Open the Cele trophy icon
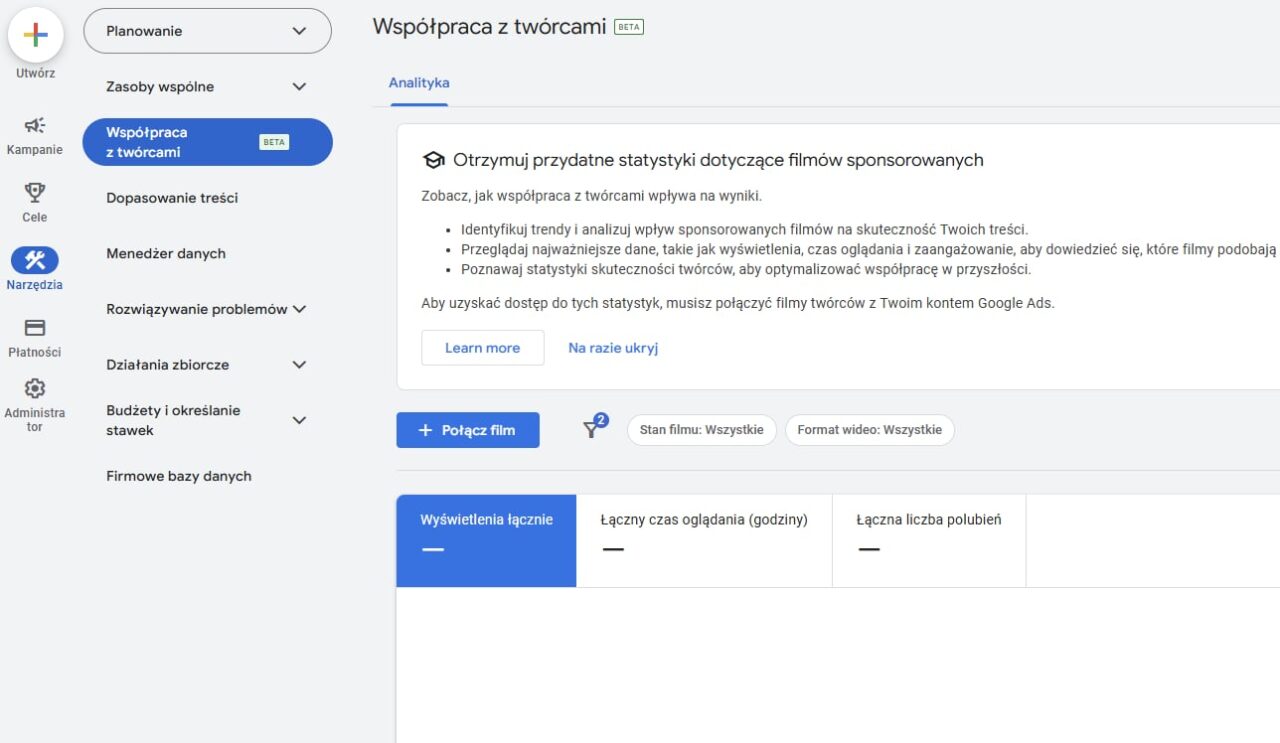Image resolution: width=1280 pixels, height=743 pixels. (35, 192)
